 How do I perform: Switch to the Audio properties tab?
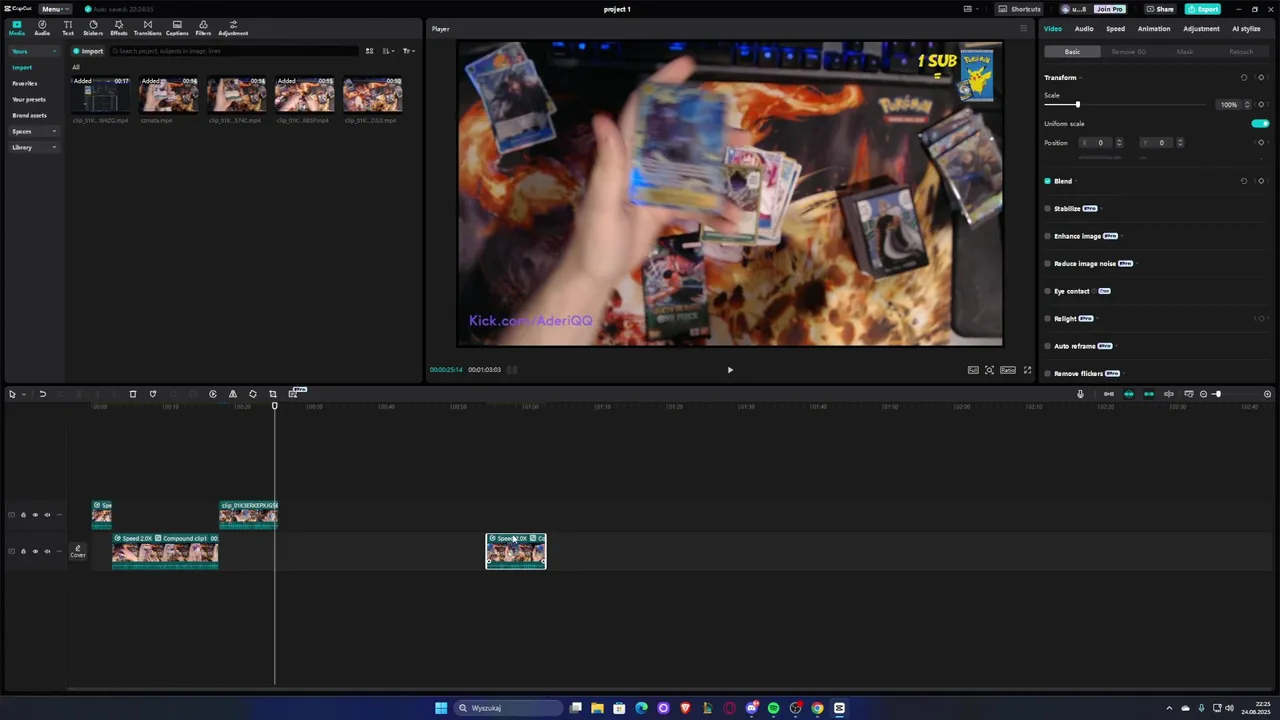point(1084,29)
